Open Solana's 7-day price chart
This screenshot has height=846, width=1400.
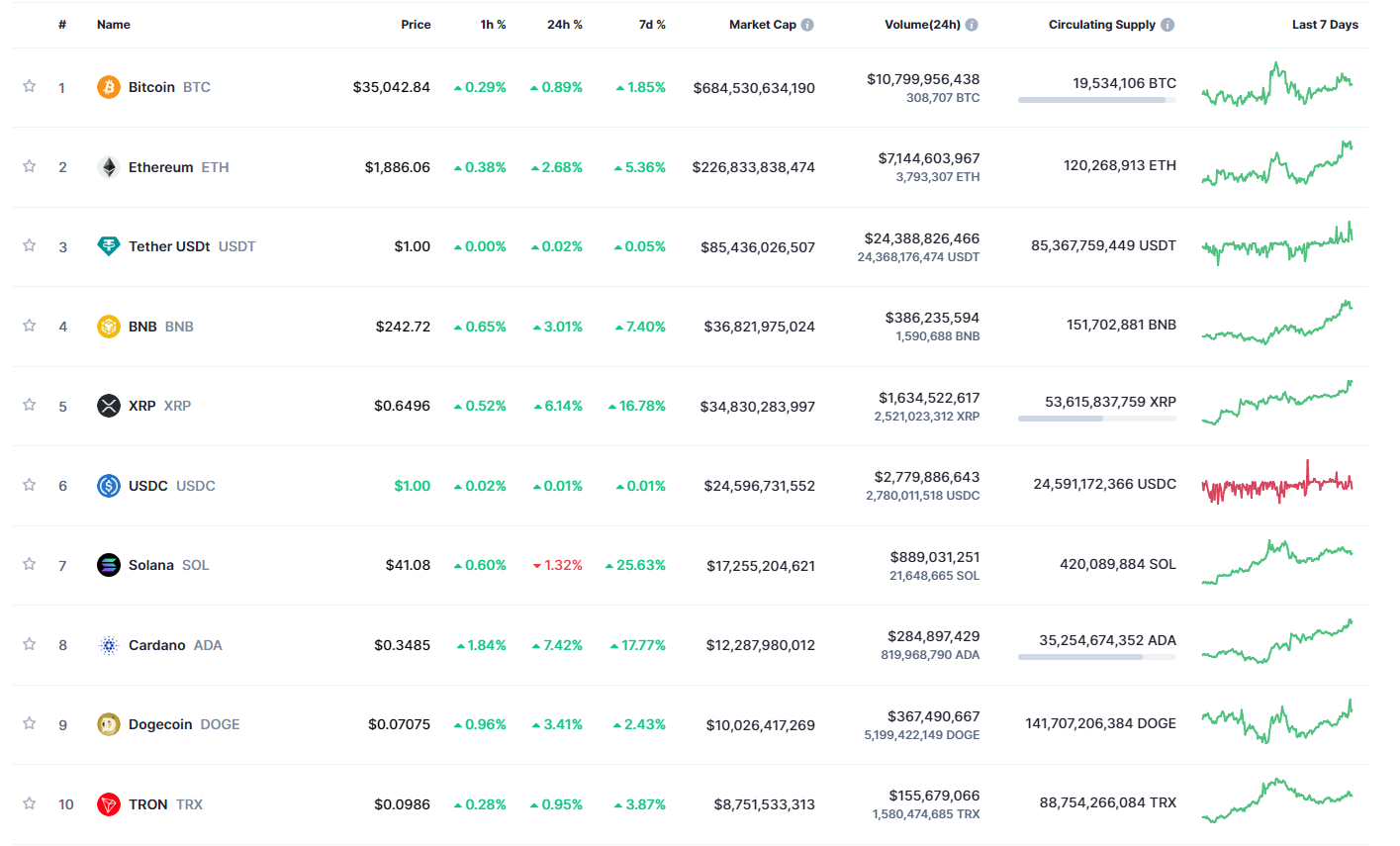[x=1277, y=562]
